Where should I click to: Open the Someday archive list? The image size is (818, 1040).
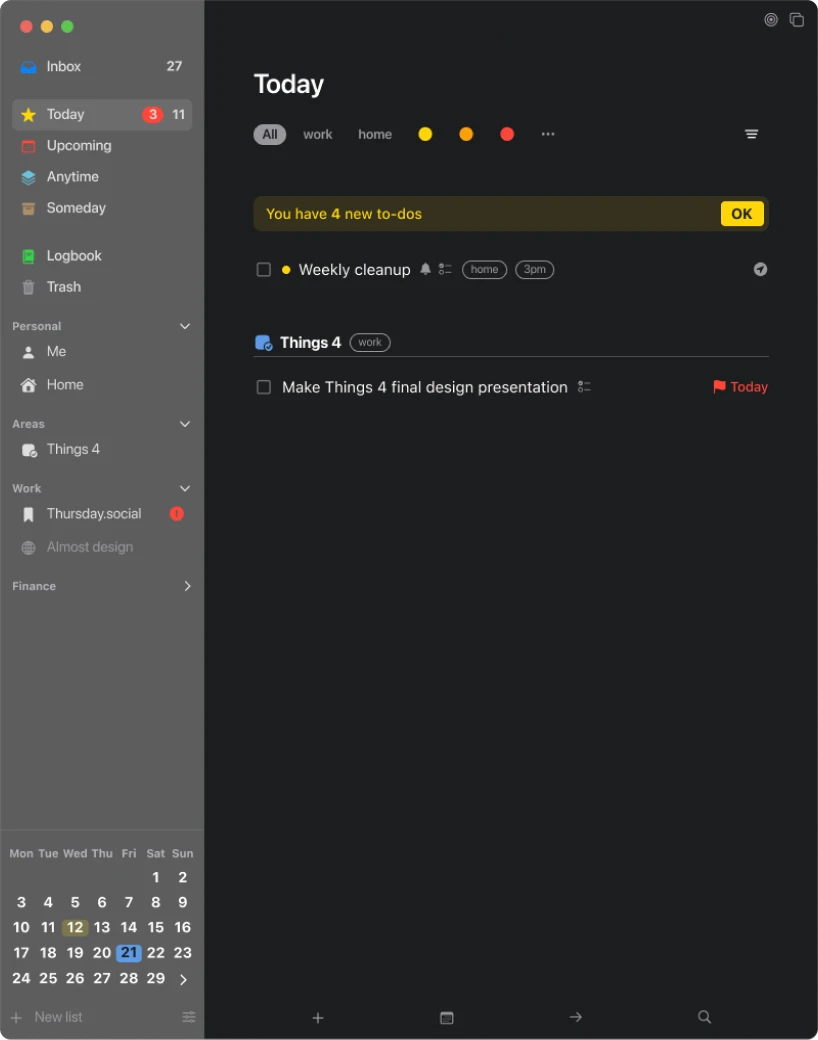[102, 208]
